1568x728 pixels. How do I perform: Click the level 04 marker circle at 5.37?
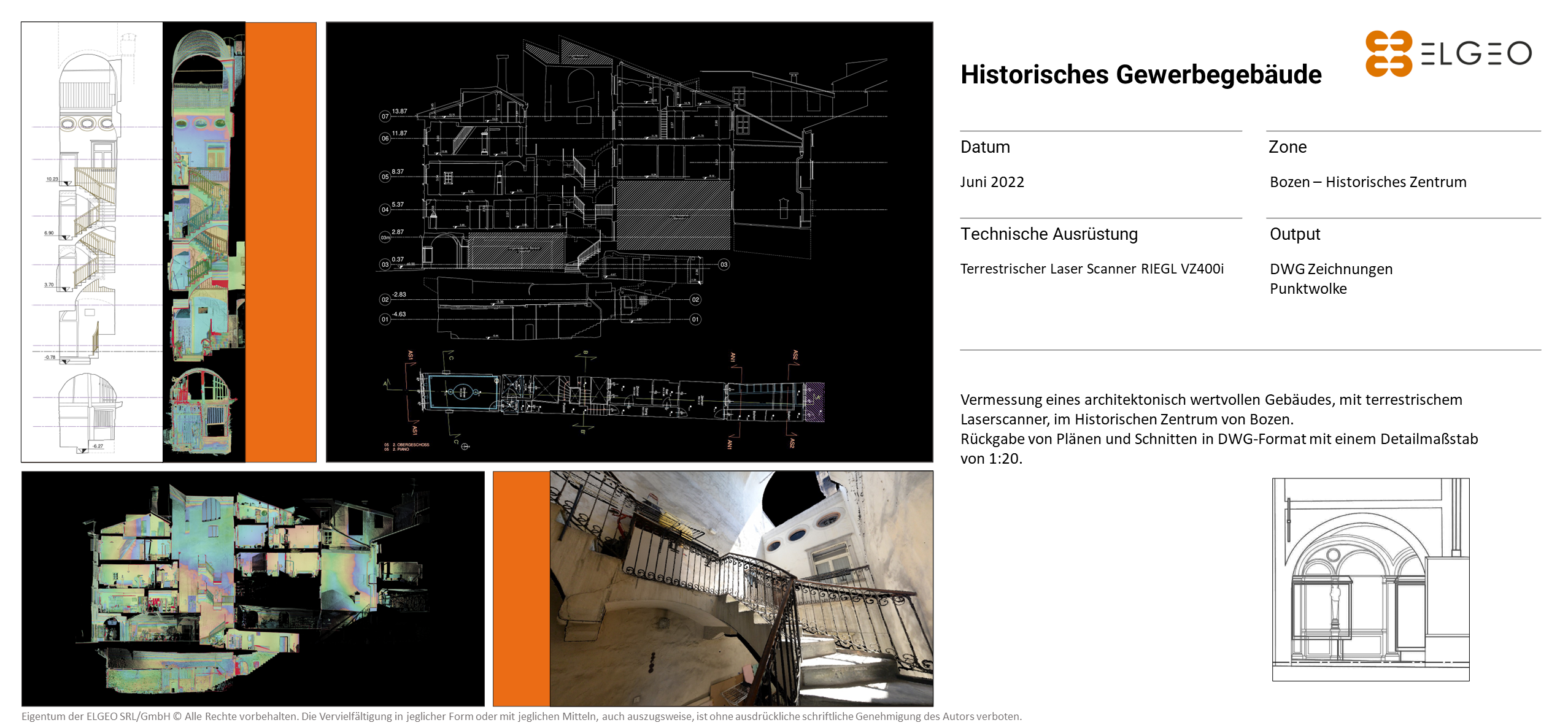[x=385, y=210]
